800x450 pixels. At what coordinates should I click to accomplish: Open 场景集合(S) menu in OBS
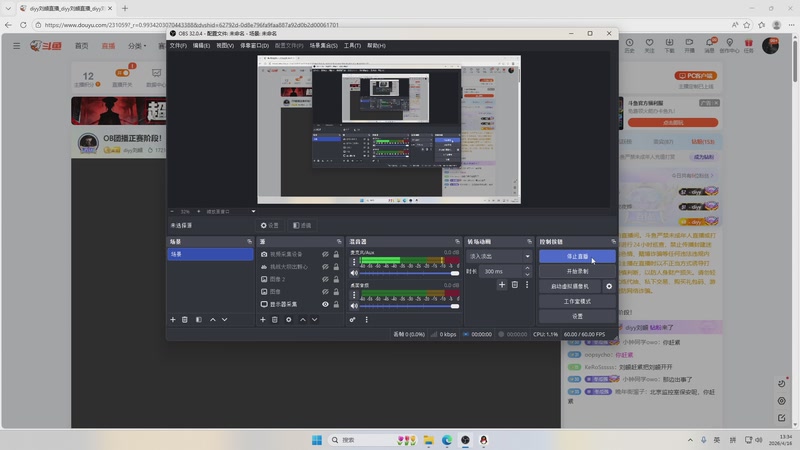(x=323, y=45)
